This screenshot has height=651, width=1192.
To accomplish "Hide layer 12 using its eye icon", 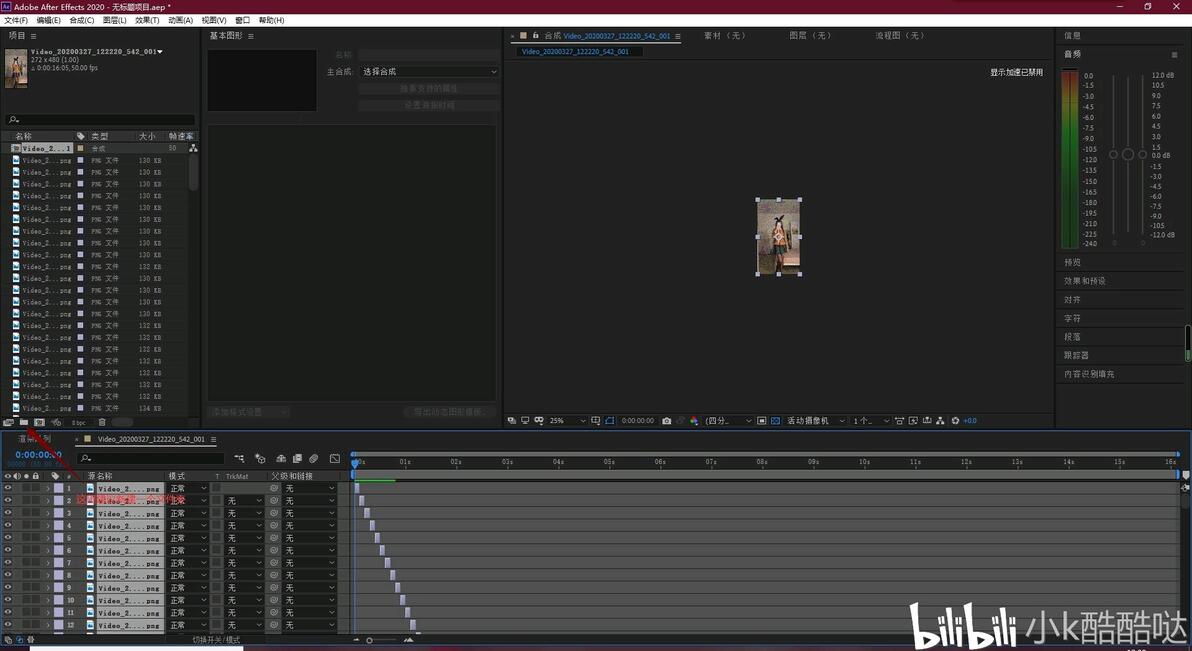I will tap(8, 626).
